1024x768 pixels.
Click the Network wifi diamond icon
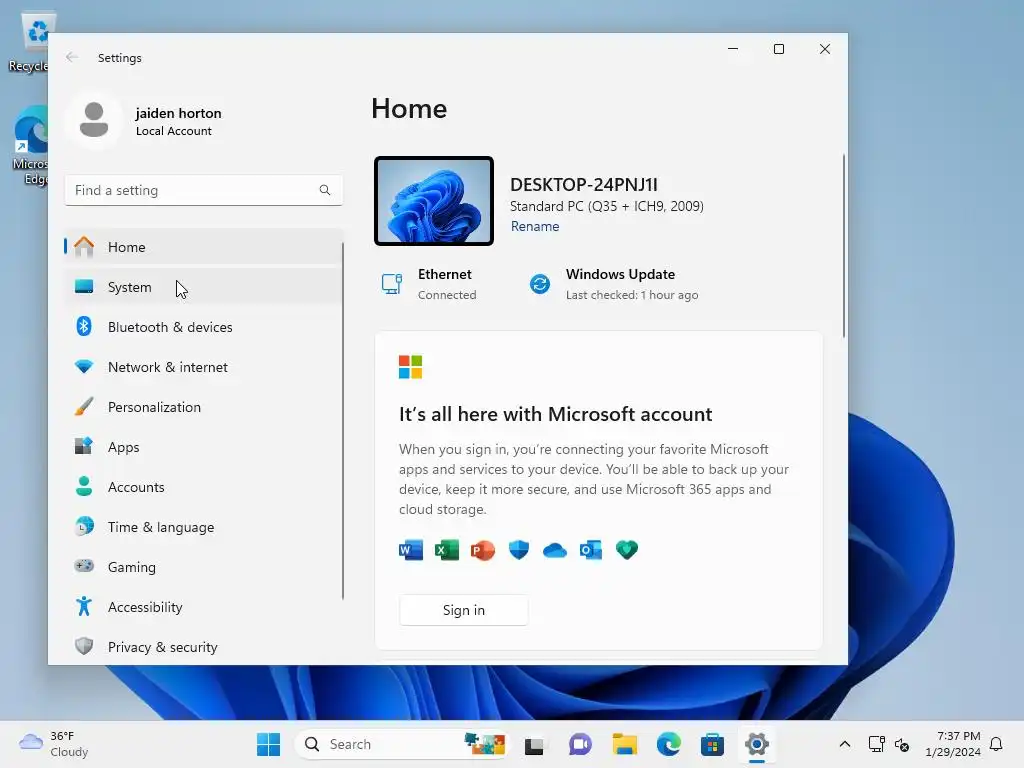[x=84, y=366]
